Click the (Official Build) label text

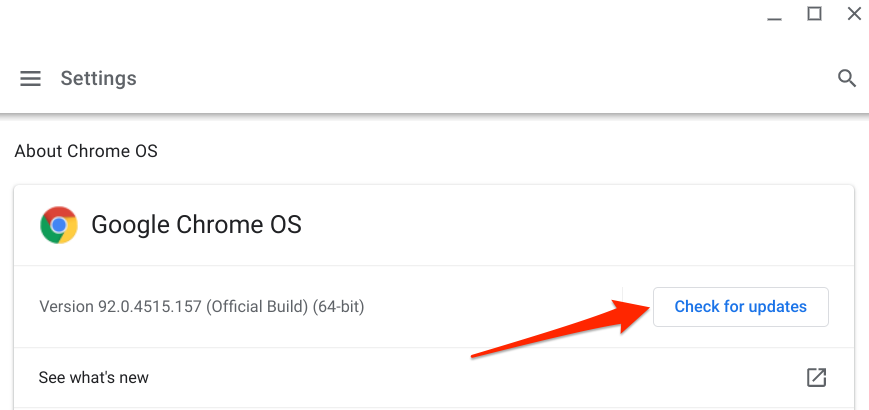(x=258, y=307)
